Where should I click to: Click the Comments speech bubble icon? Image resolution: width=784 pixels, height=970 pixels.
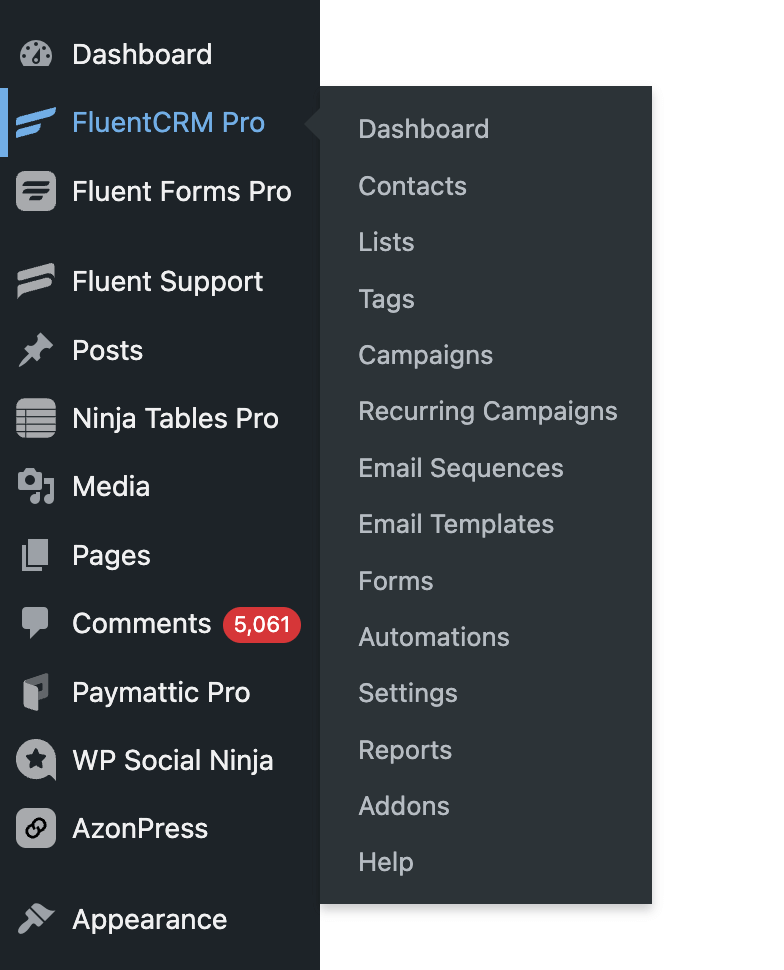tap(35, 623)
